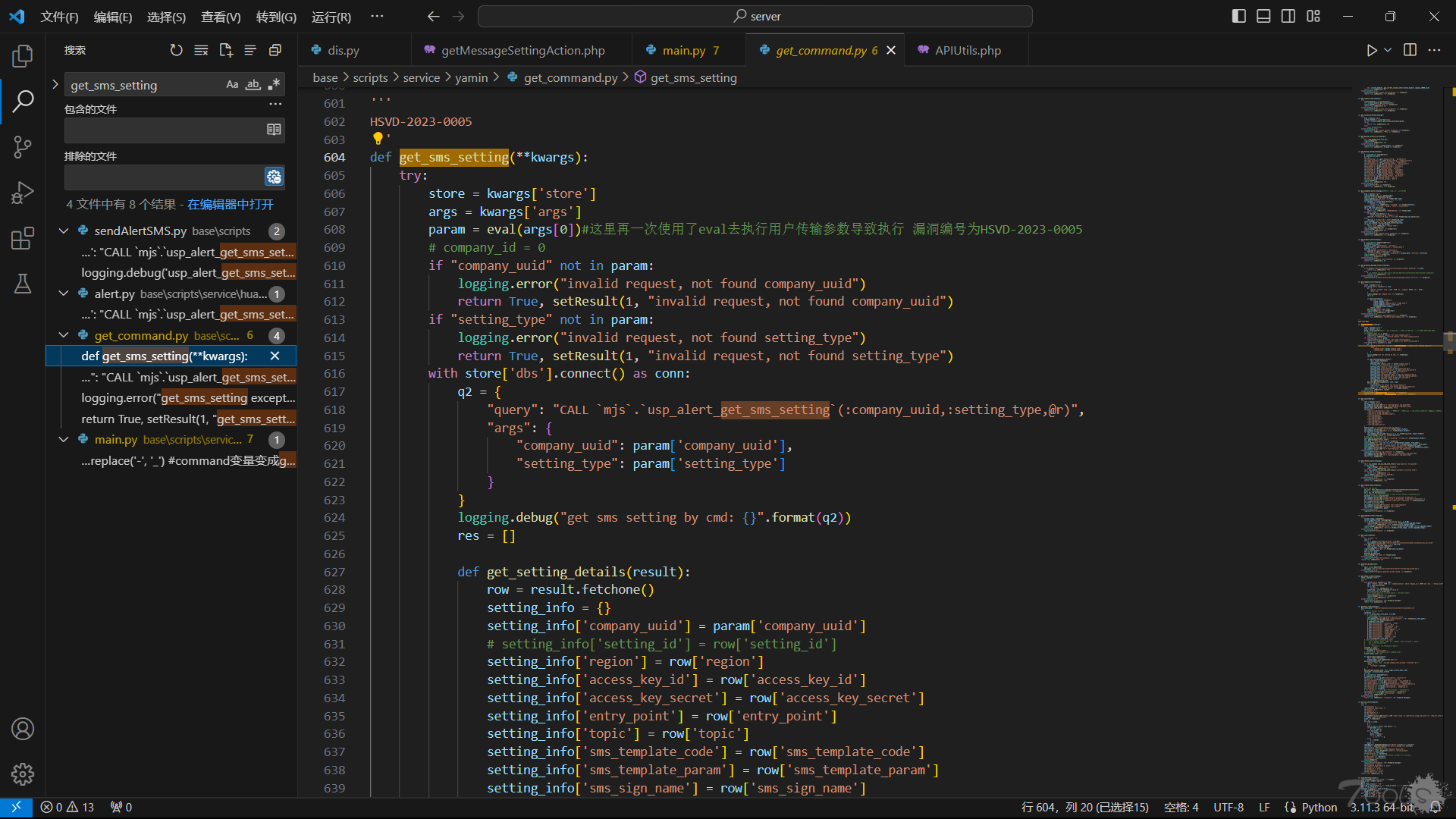The width and height of the screenshot is (1456, 819).
Task: Expand the Replace toggle chevron
Action: [55, 84]
